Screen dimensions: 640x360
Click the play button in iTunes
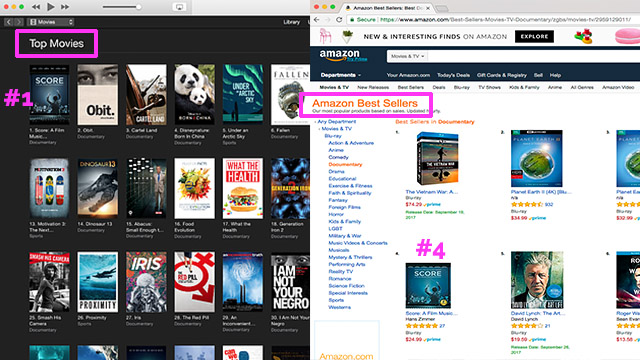pos(51,7)
